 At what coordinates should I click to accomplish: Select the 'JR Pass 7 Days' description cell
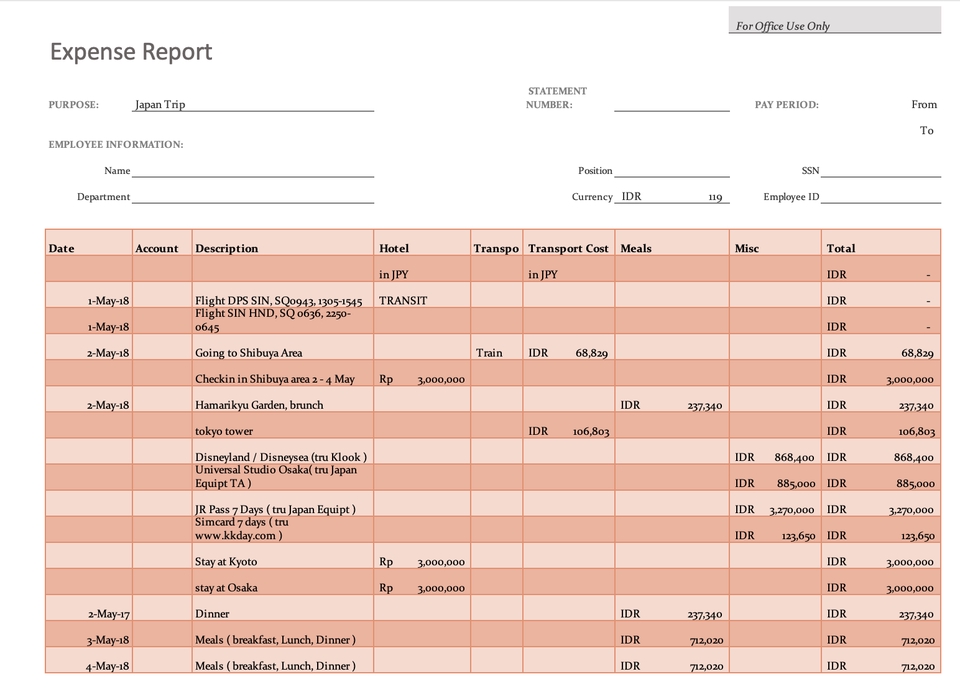tap(283, 503)
